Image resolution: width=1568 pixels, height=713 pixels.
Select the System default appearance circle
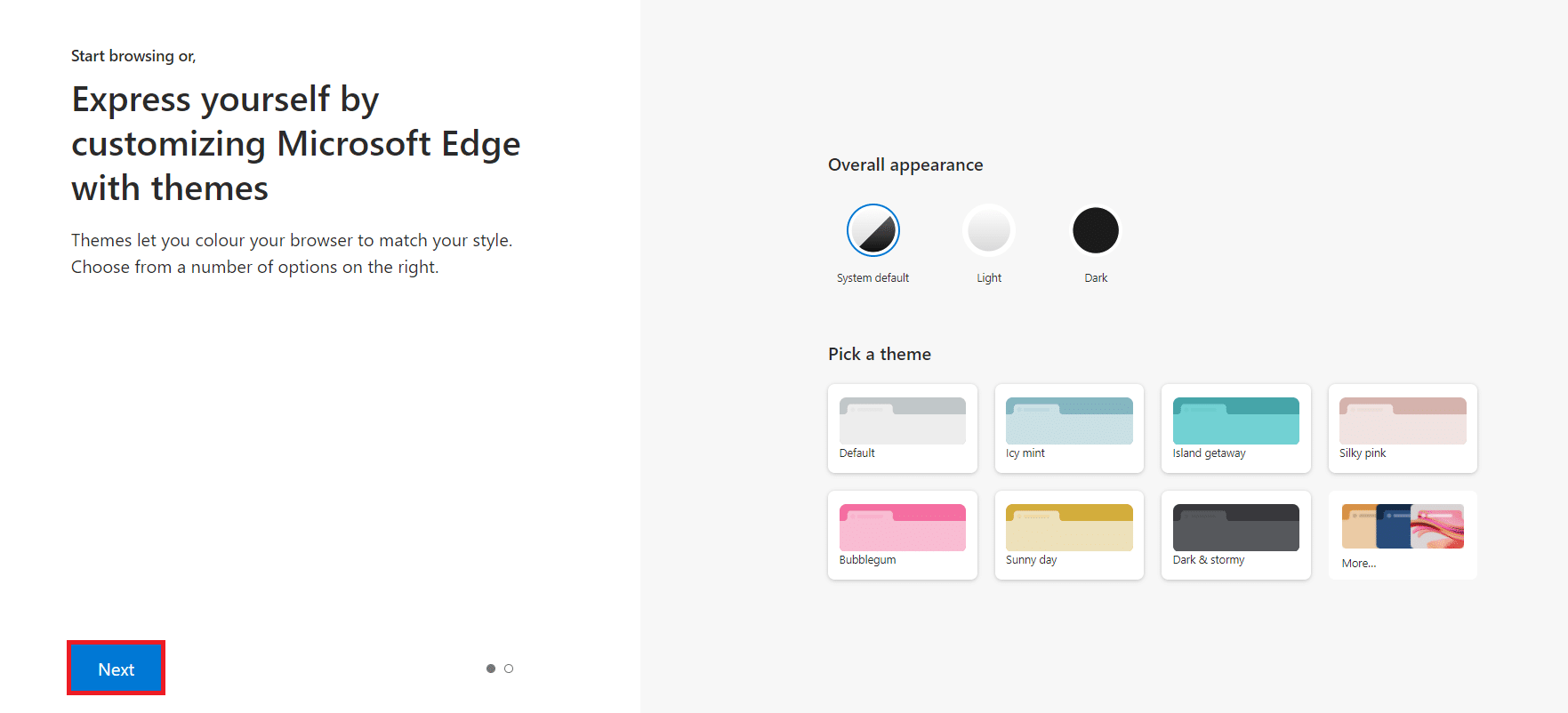coord(872,230)
